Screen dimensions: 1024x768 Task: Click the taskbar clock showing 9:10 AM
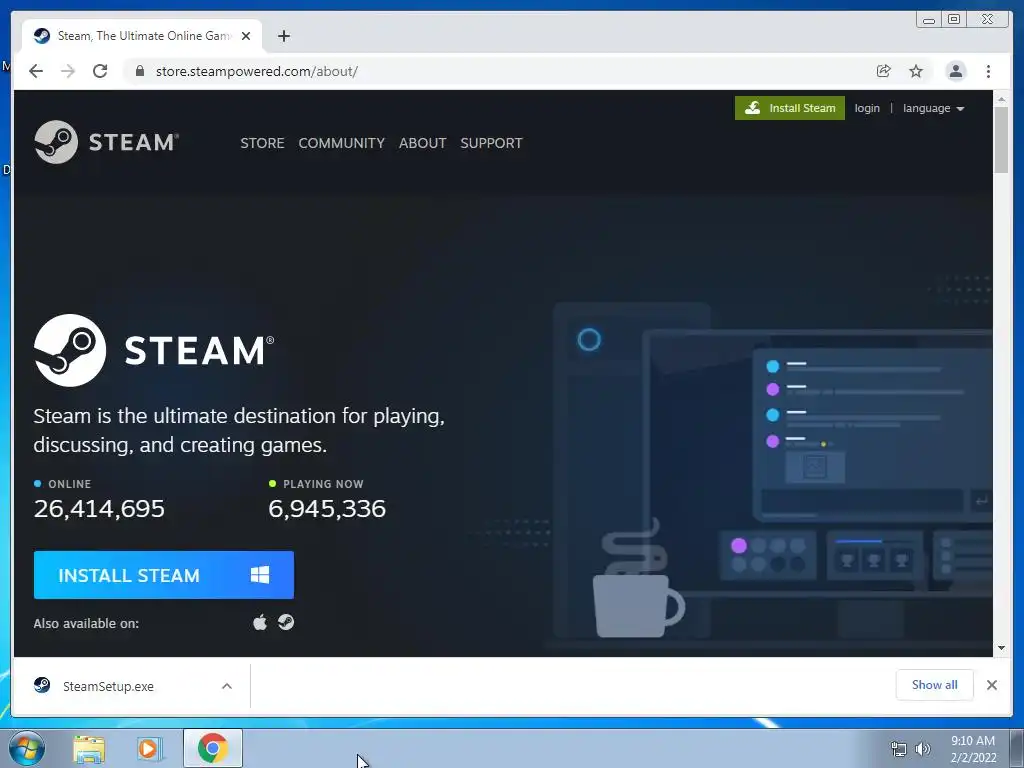click(x=973, y=749)
